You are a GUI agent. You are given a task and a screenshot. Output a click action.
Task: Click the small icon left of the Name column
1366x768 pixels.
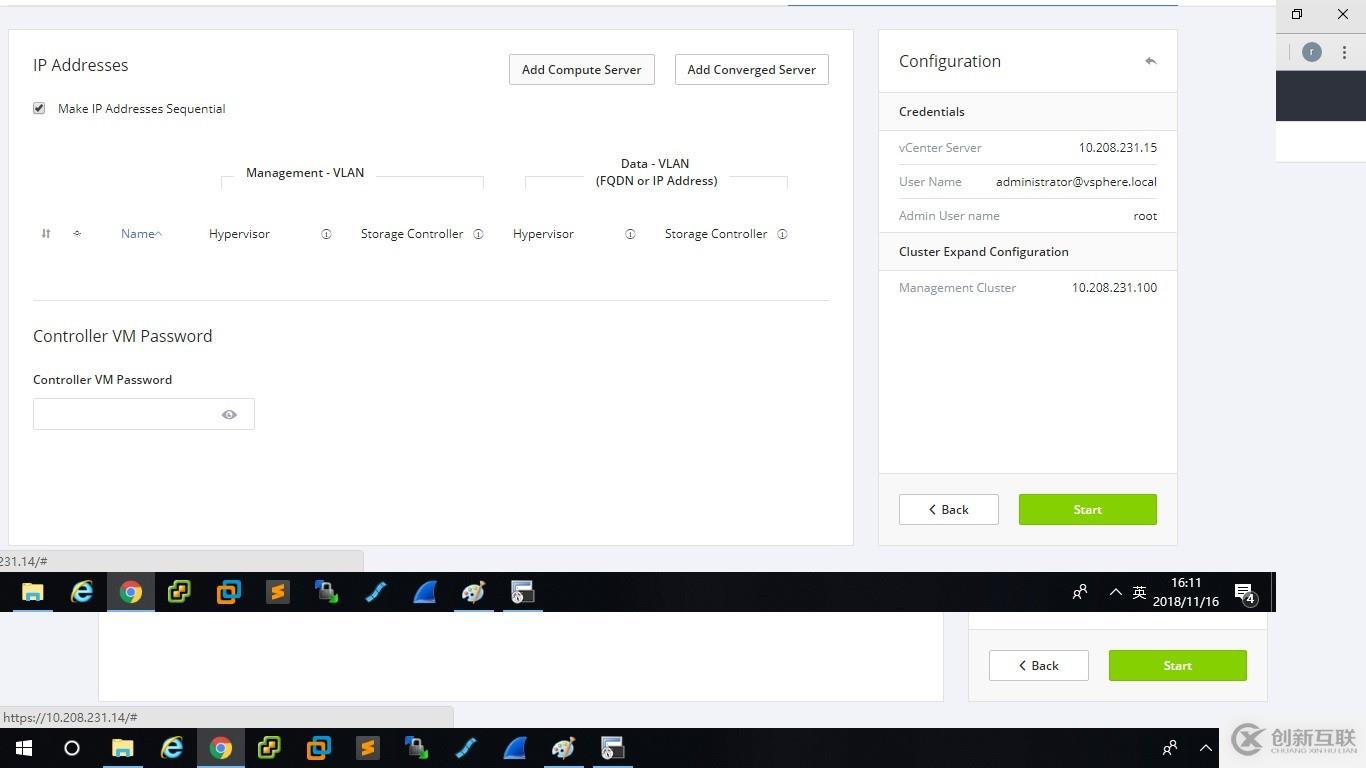[x=77, y=234]
